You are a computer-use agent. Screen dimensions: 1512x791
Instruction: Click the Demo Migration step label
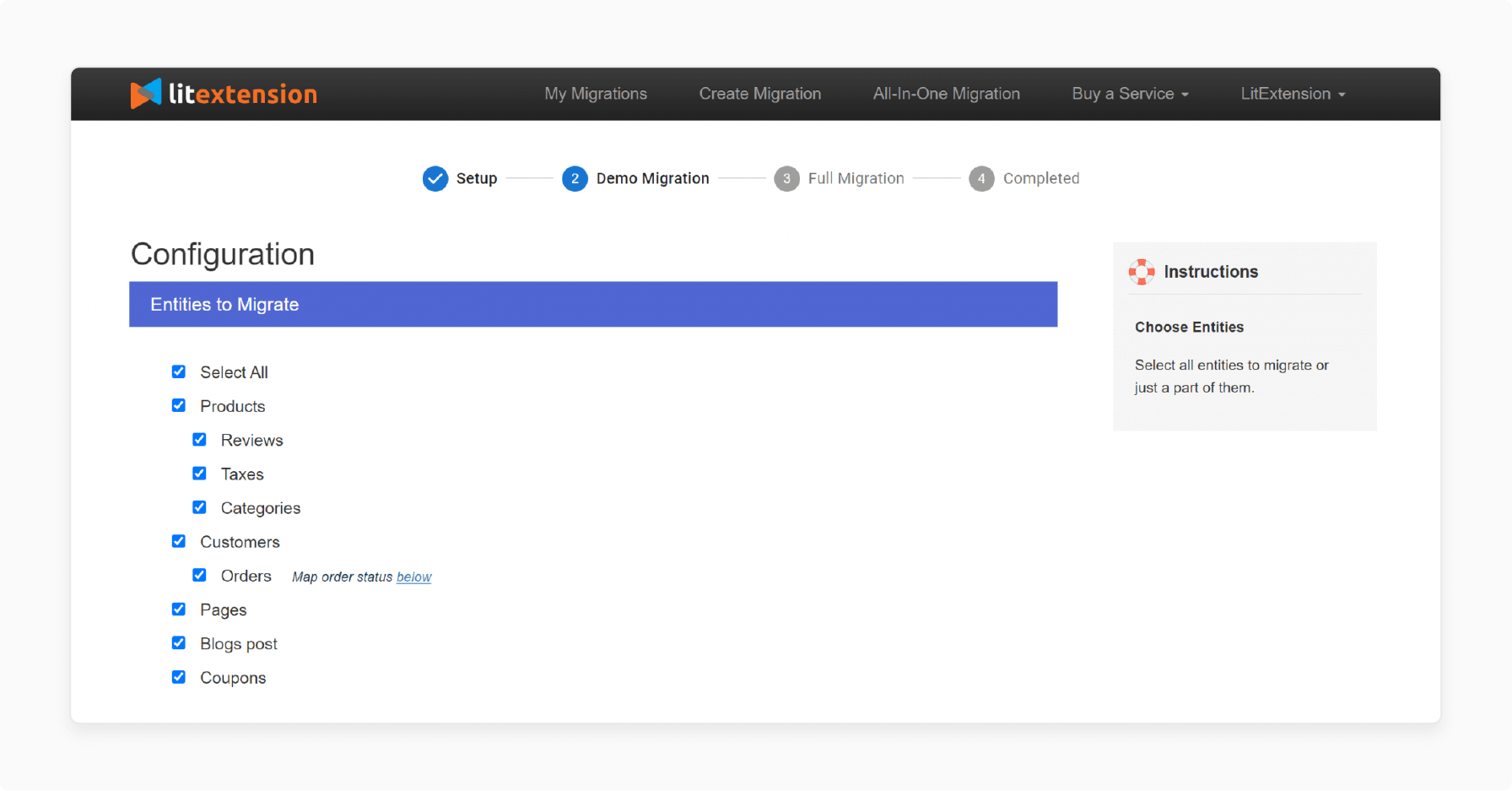(x=653, y=179)
